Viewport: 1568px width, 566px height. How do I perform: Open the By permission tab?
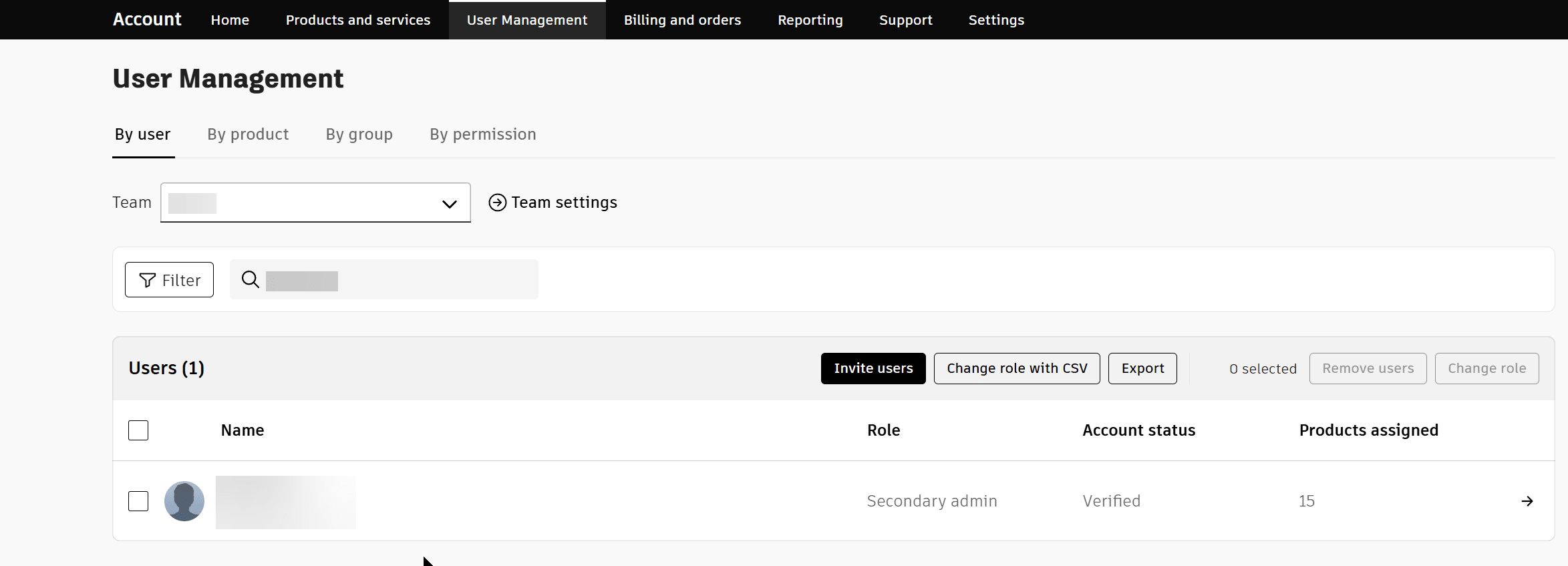[x=482, y=134]
